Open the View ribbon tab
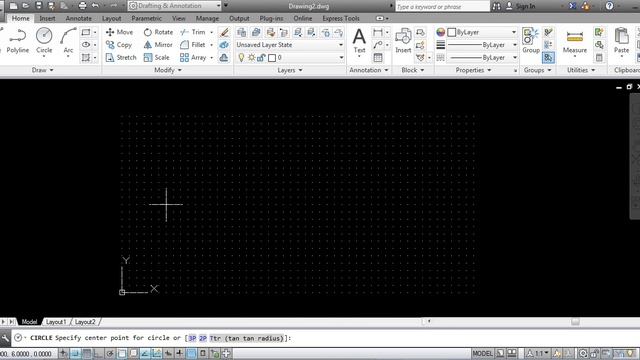This screenshot has height=360, width=640. point(178,18)
